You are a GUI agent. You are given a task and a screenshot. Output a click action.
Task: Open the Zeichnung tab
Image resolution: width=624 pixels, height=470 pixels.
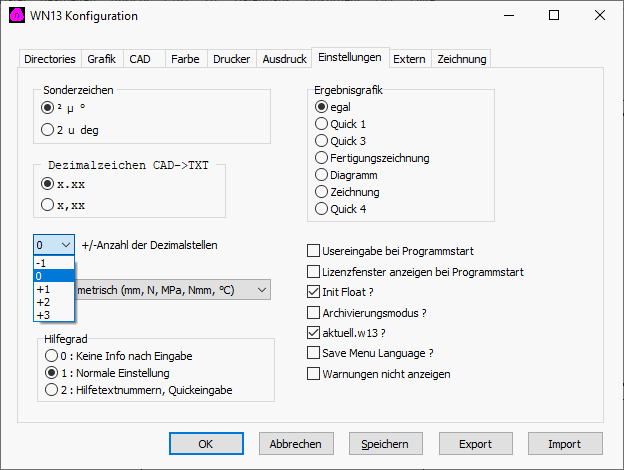(461, 59)
